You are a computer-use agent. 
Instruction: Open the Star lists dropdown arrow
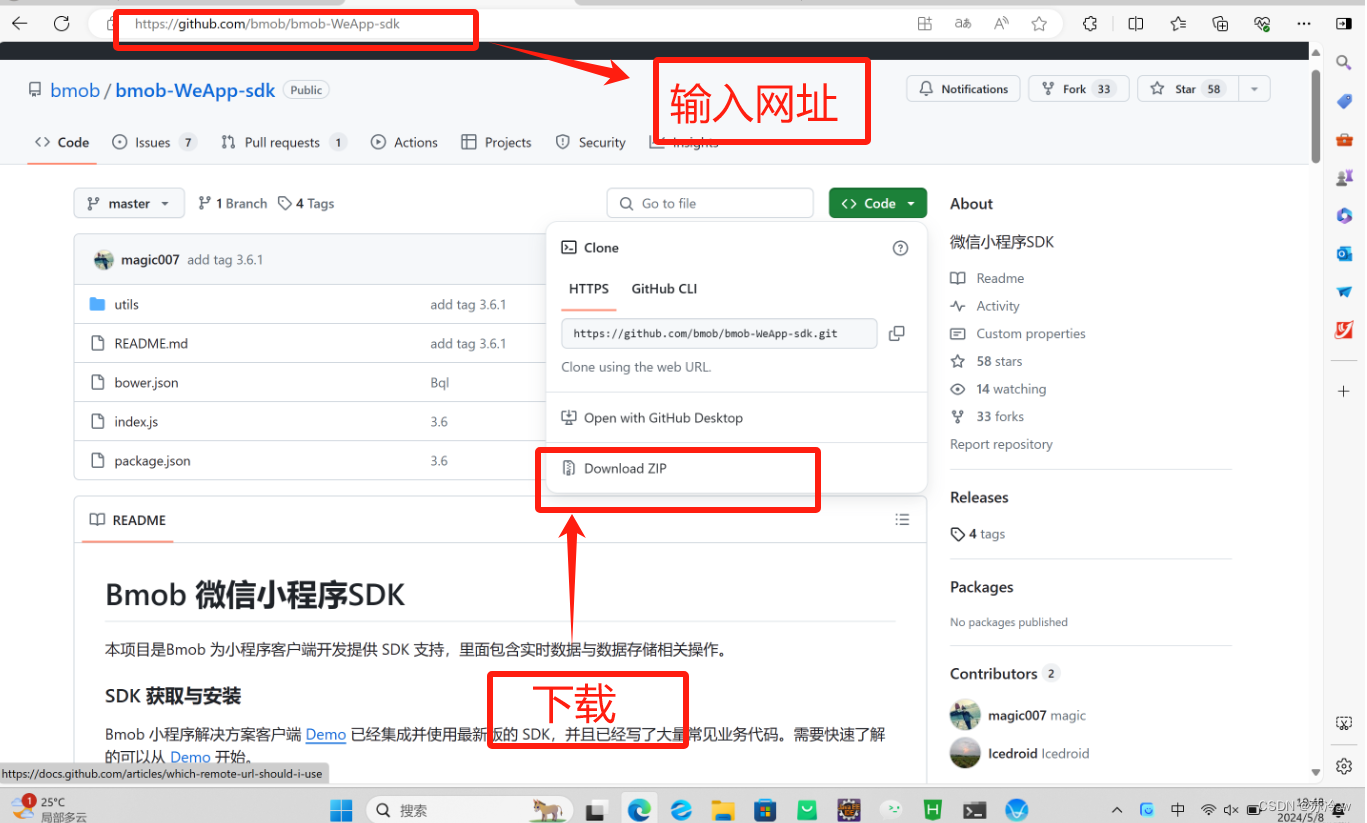pyautogui.click(x=1253, y=89)
